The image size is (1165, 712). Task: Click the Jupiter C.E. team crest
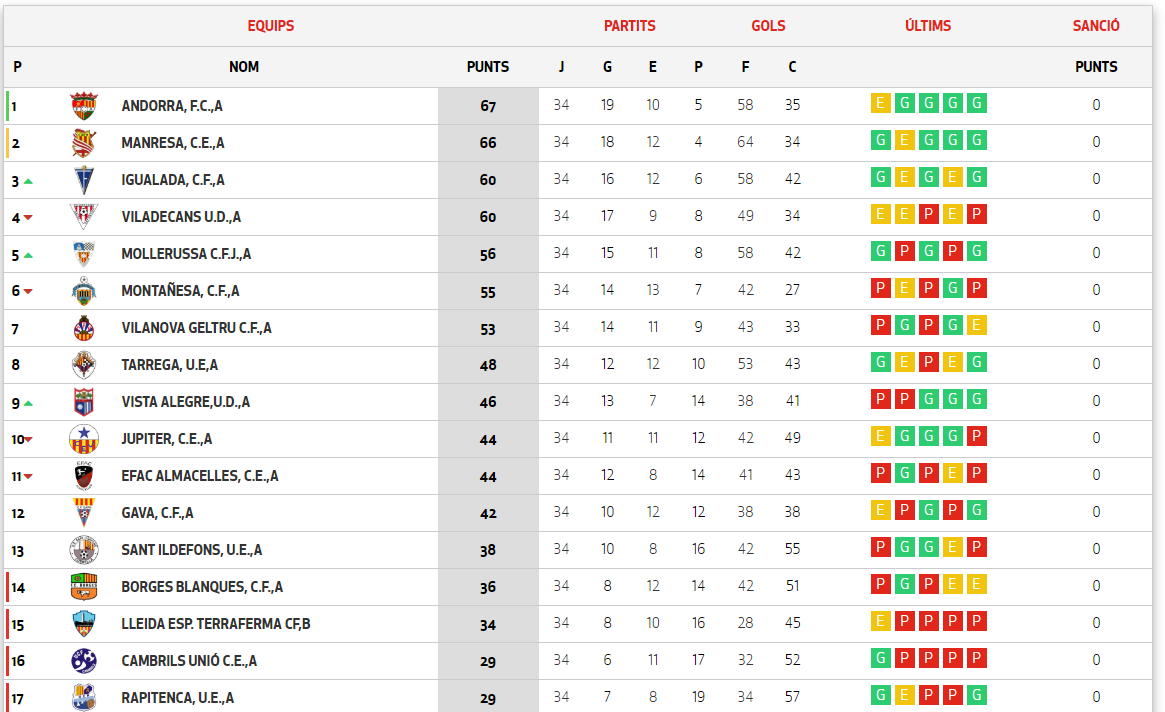[x=84, y=439]
